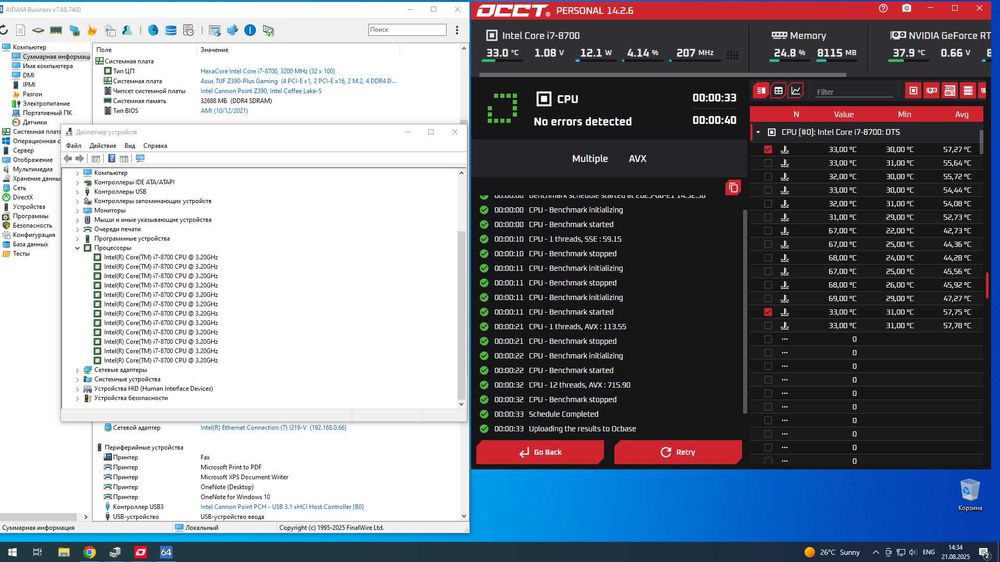This screenshot has width=1000, height=562.
Task: Click Retry button in OCCT
Action: click(678, 452)
